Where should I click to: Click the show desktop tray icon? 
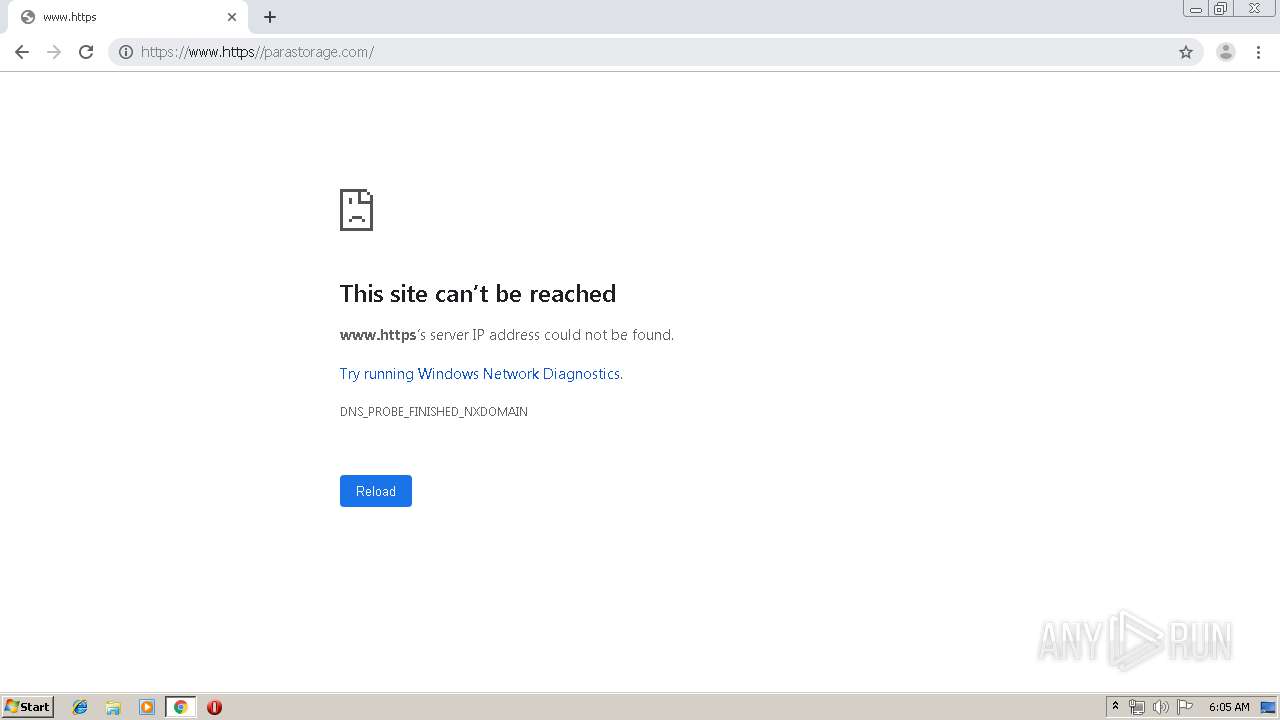click(1268, 707)
